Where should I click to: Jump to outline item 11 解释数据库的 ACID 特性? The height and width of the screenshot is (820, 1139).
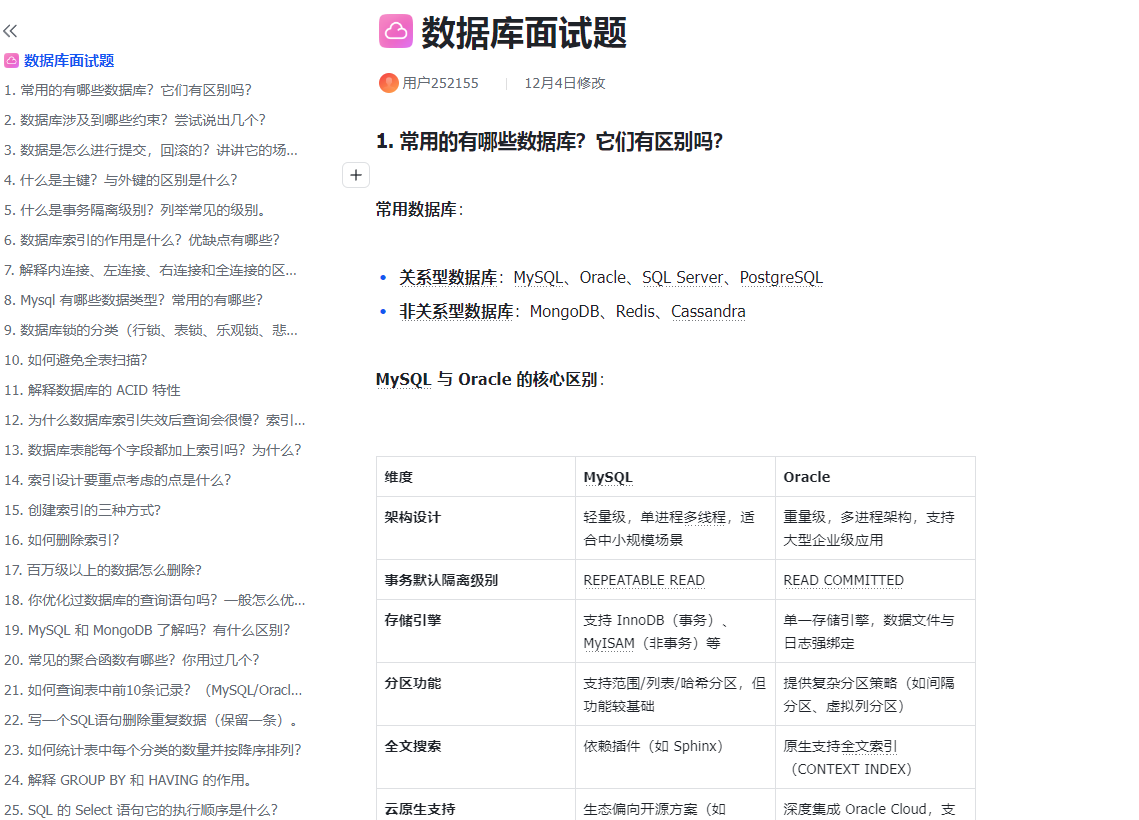tap(92, 390)
